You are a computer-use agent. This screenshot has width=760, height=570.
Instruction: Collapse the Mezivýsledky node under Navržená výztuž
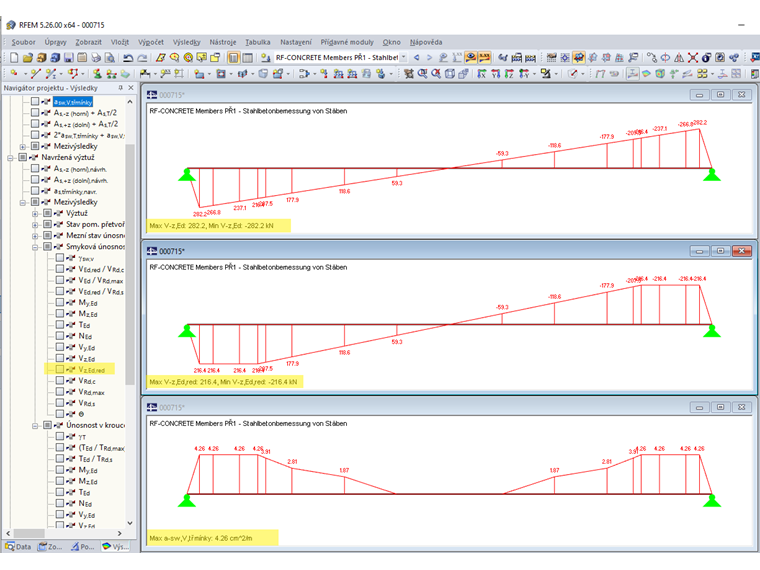point(22,202)
